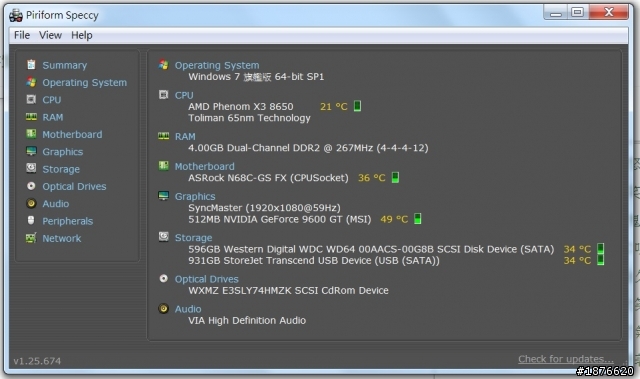Open the Operating System heading in summary panel
The width and height of the screenshot is (640, 379).
coord(217,65)
